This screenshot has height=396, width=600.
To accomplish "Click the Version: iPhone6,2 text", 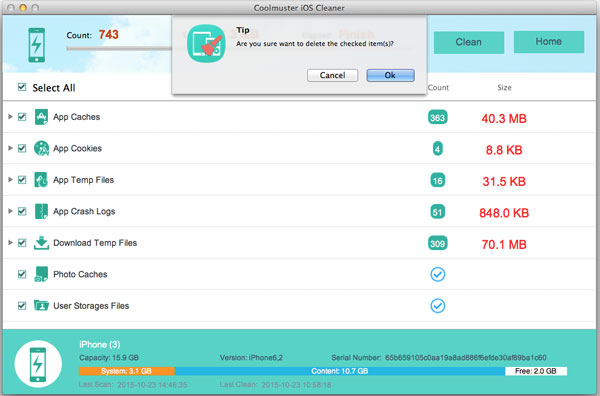I will pos(251,358).
